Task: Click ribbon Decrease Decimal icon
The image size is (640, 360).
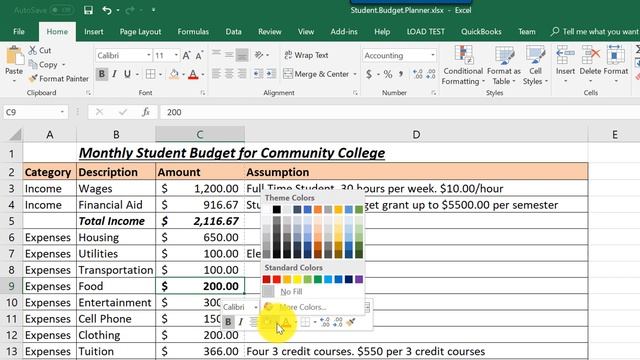Action: (431, 74)
